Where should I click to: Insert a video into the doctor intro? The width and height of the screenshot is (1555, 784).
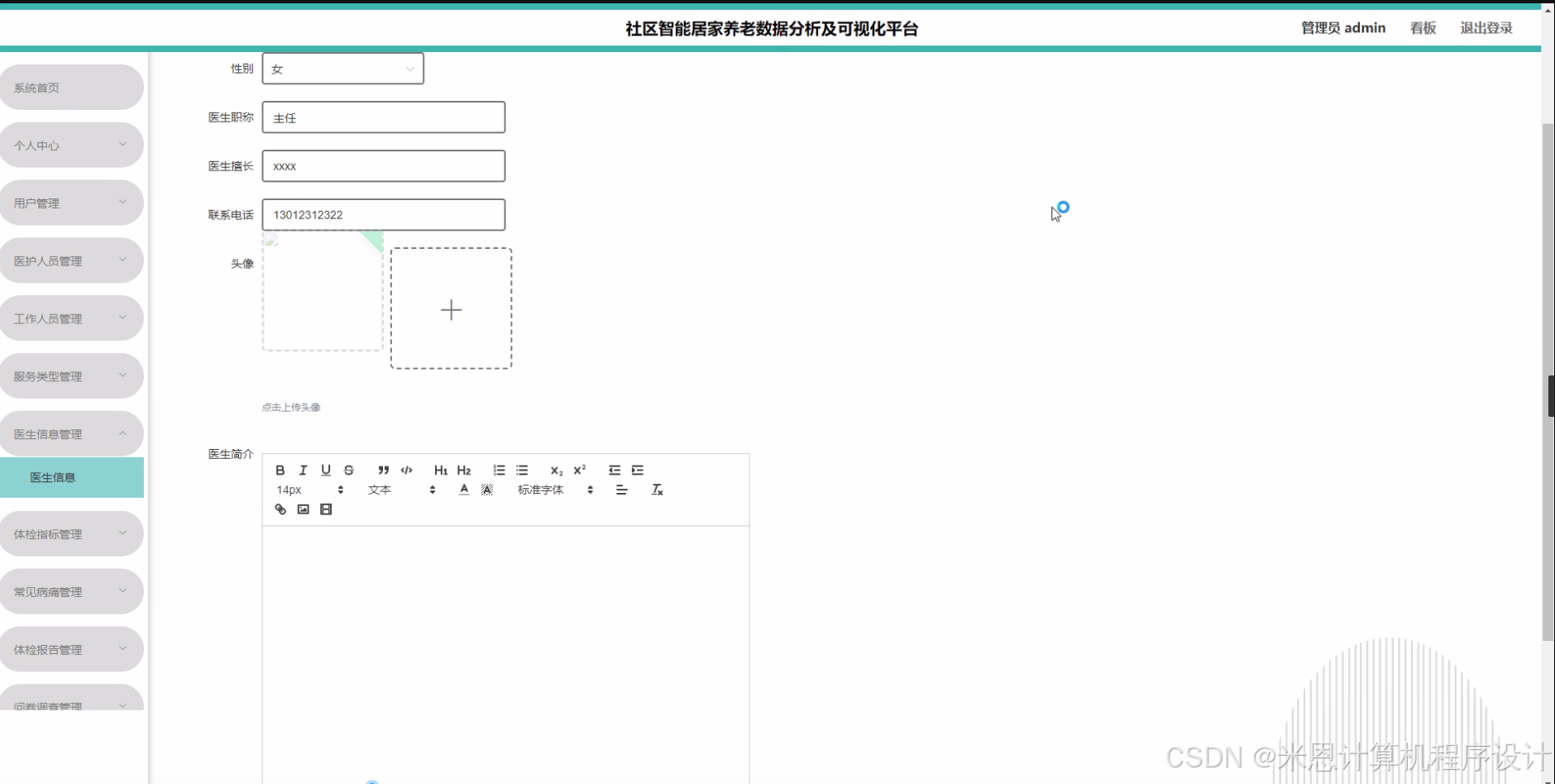pyautogui.click(x=326, y=509)
